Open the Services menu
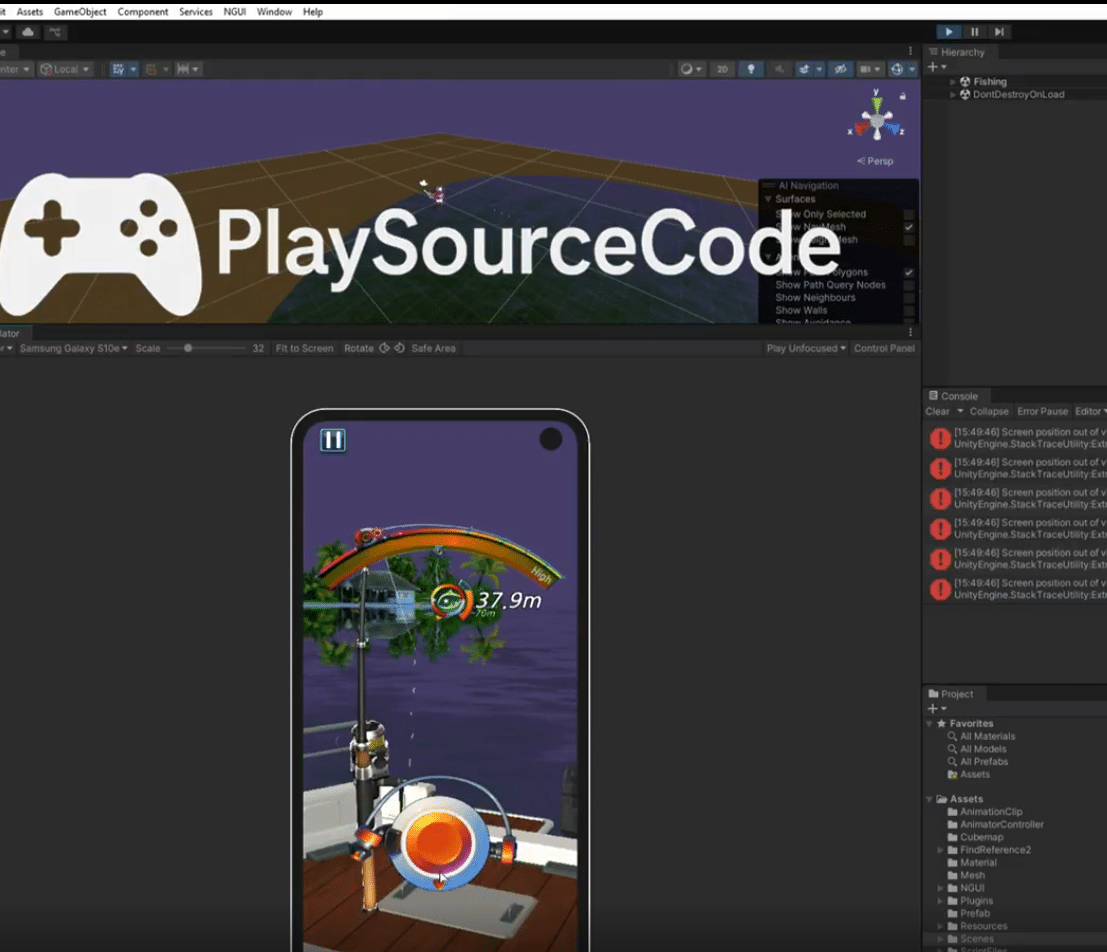 coord(196,12)
